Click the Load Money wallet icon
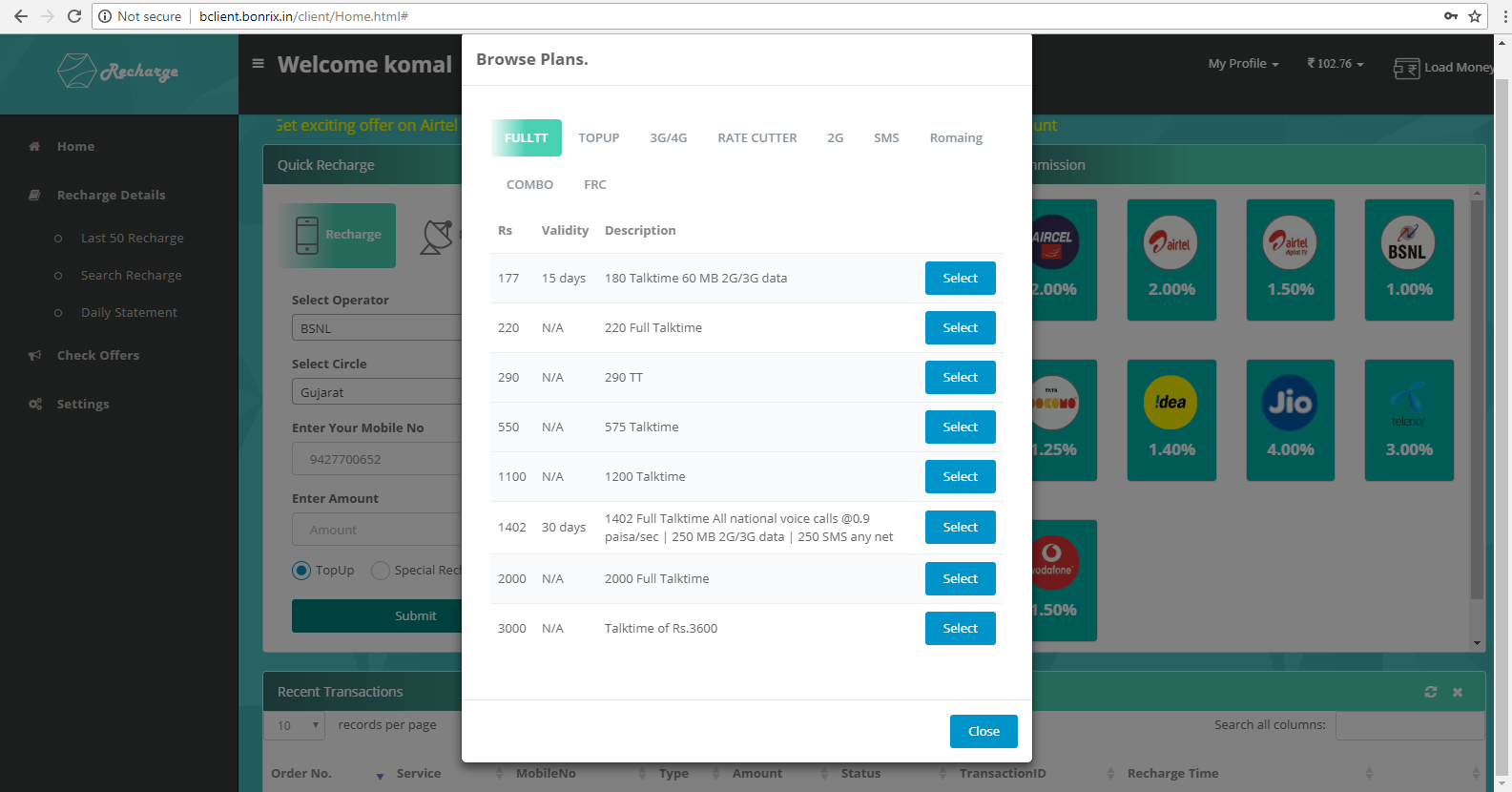This screenshot has height=792, width=1512. point(1406,68)
